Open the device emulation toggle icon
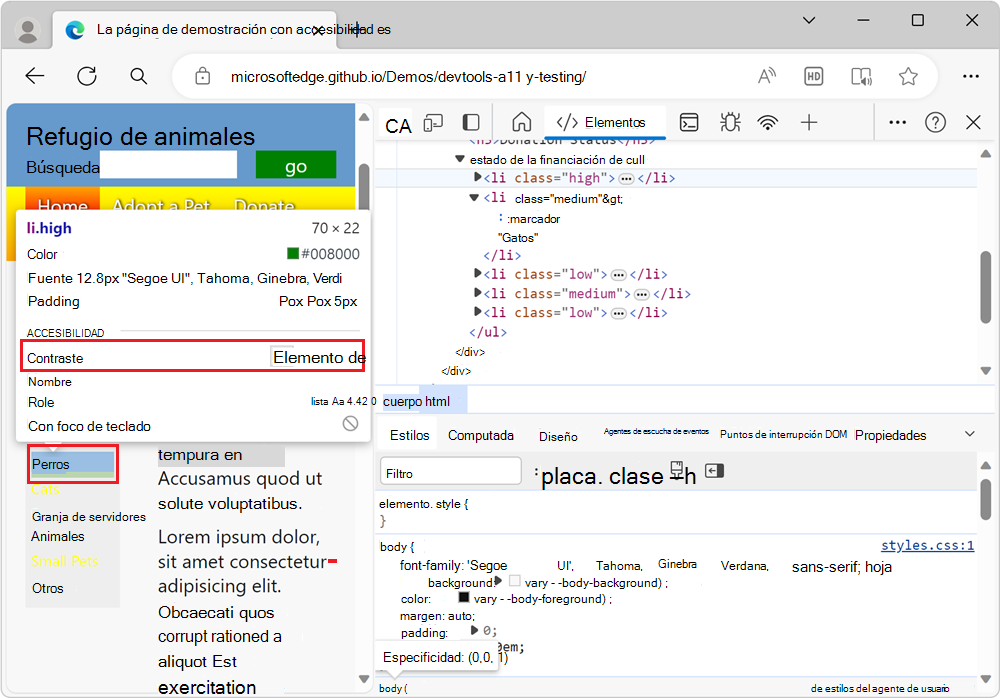The image size is (1000, 698). [433, 123]
